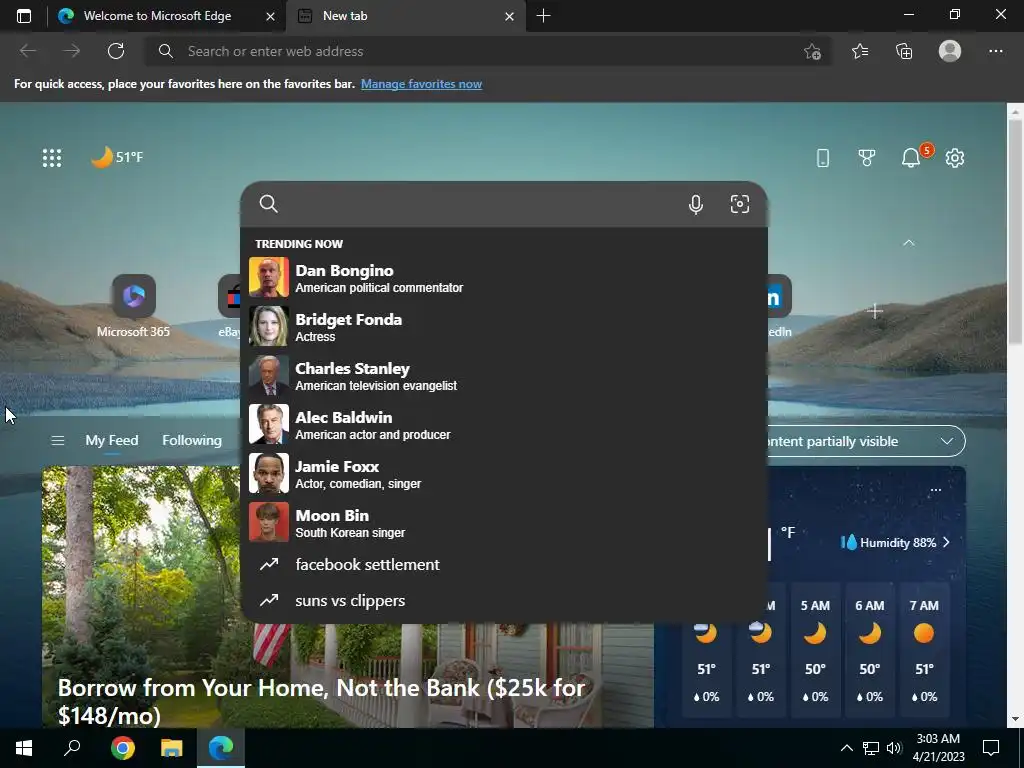Open Settings and more ellipsis menu
Image resolution: width=1024 pixels, height=768 pixels.
pos(995,51)
